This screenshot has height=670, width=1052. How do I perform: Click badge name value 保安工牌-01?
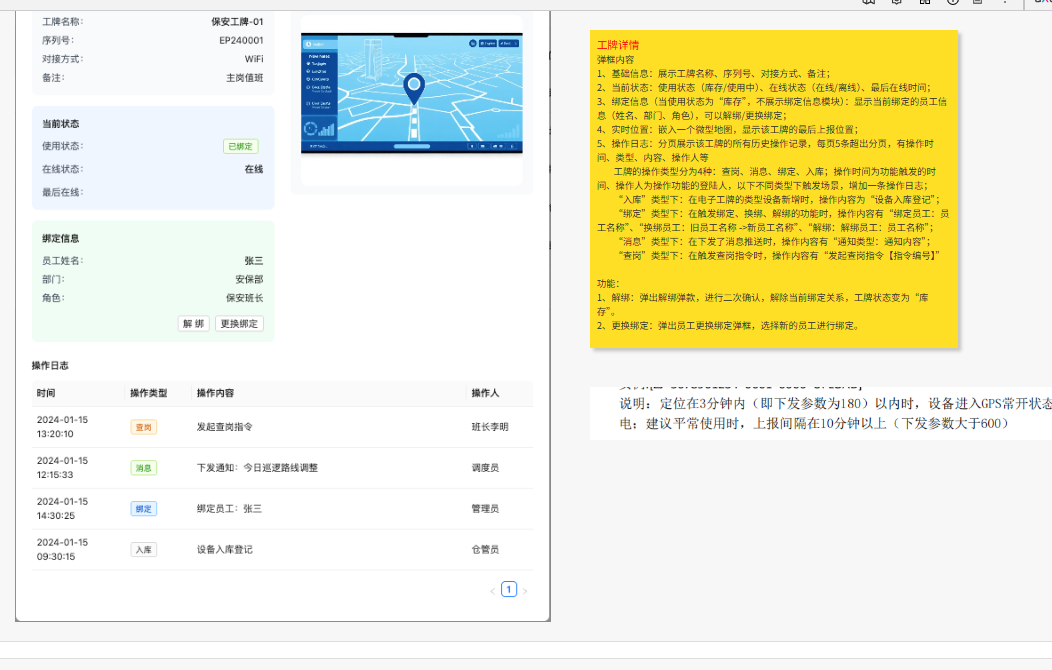point(238,21)
